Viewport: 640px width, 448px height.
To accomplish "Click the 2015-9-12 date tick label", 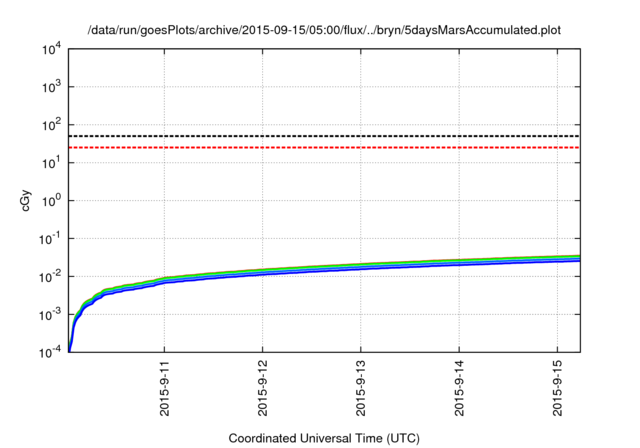I will pyautogui.click(x=262, y=388).
